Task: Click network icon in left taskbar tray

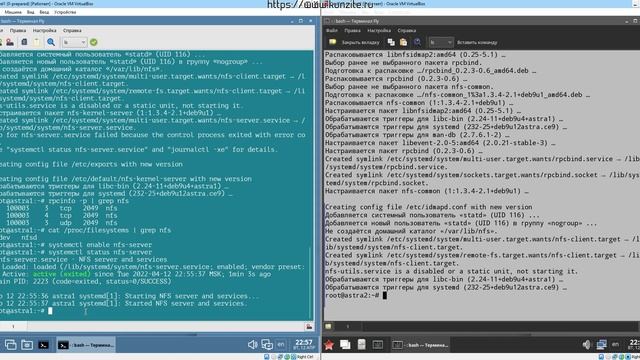Action: coord(267,345)
